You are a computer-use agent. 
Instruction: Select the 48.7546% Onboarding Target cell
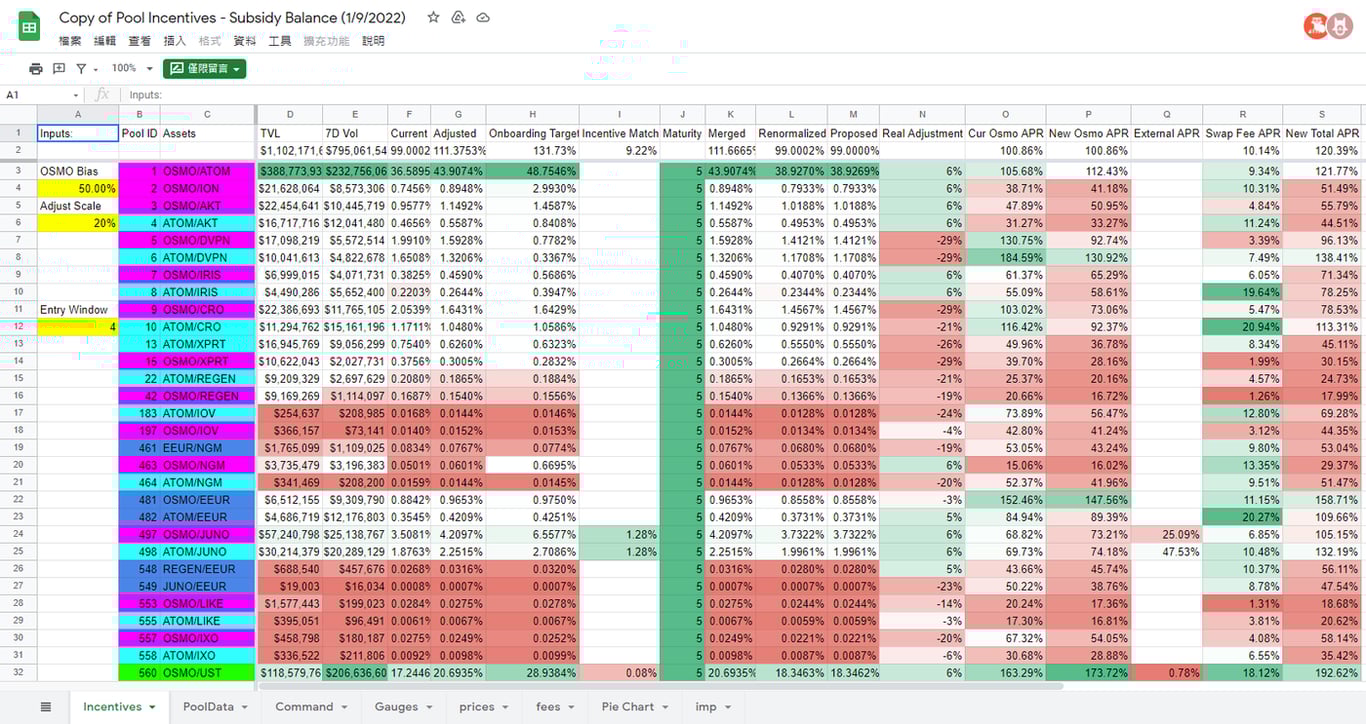pos(532,171)
